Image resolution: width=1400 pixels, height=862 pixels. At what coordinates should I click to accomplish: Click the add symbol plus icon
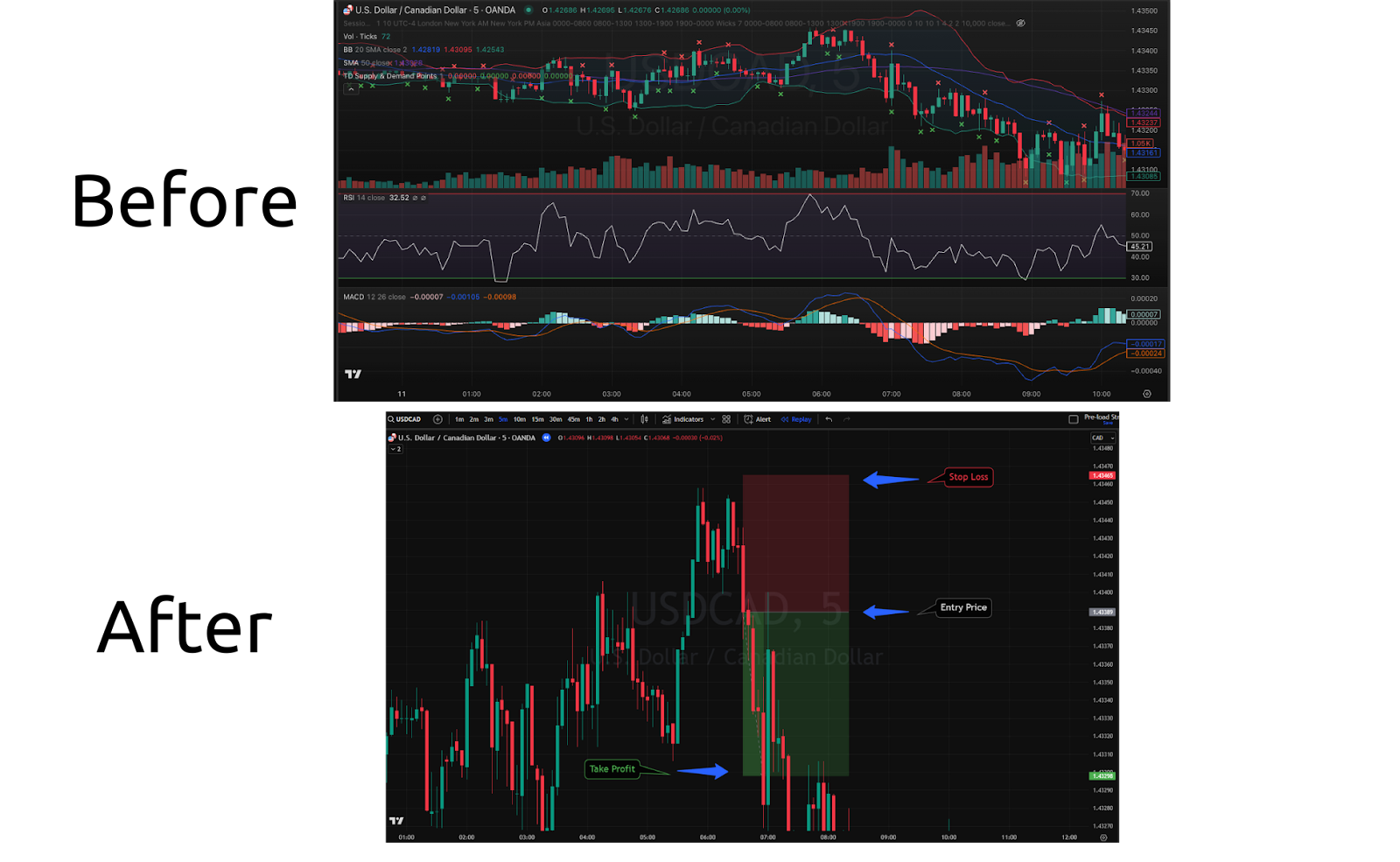coord(437,419)
